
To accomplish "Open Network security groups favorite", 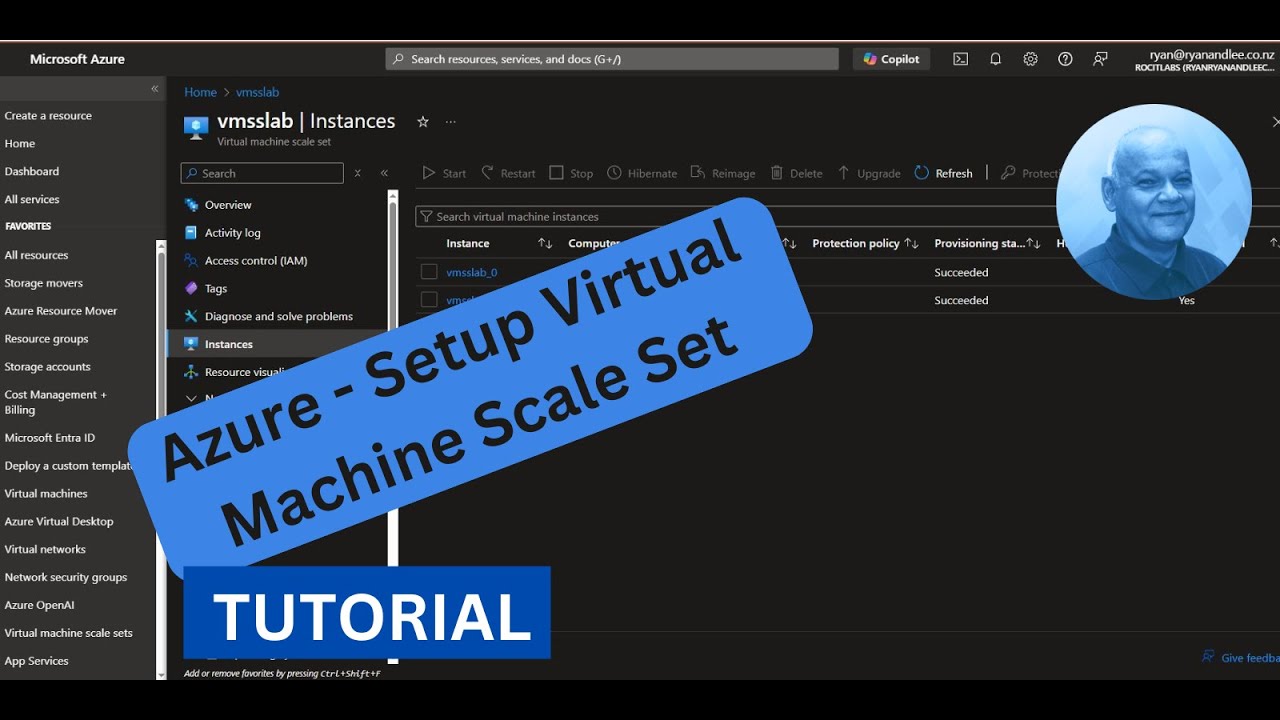I will [x=66, y=578].
